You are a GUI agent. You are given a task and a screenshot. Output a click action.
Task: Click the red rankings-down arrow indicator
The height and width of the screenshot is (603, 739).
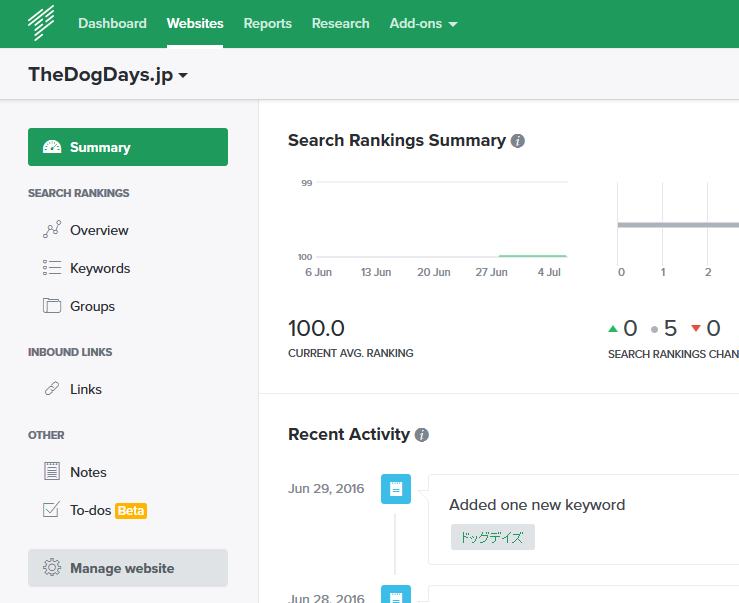(696, 328)
